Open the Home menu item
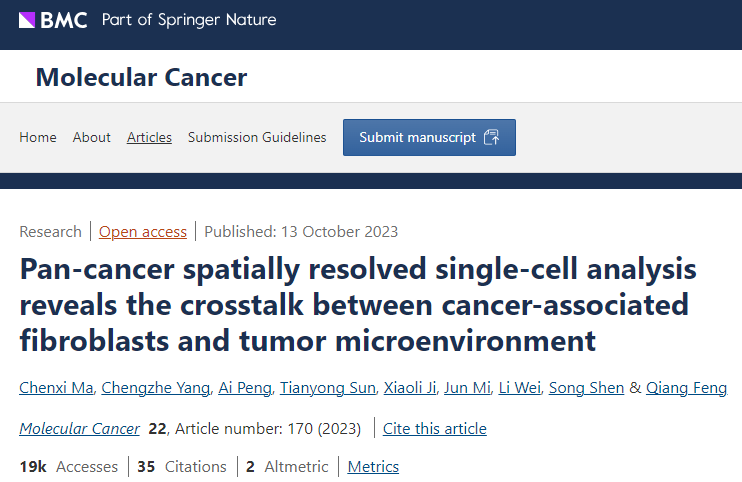The height and width of the screenshot is (482, 742). [38, 137]
